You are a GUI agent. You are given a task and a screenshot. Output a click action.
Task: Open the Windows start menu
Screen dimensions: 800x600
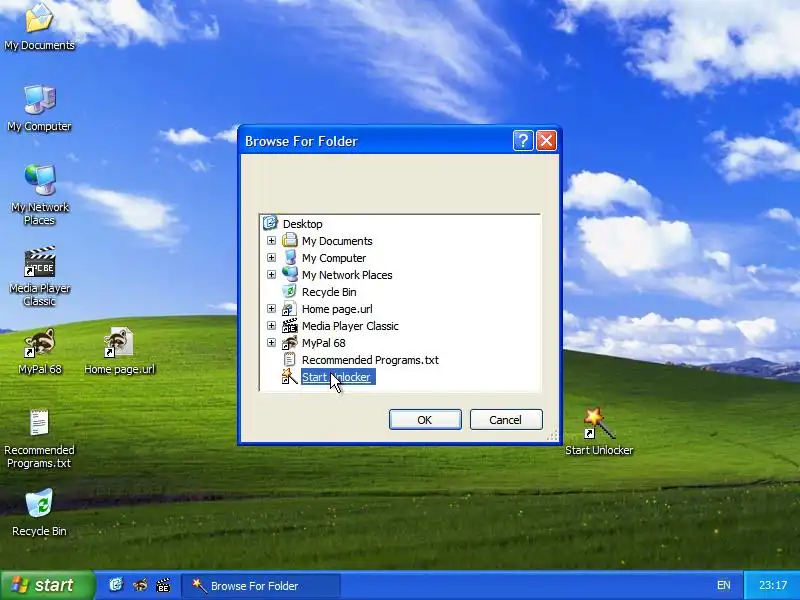click(x=47, y=585)
